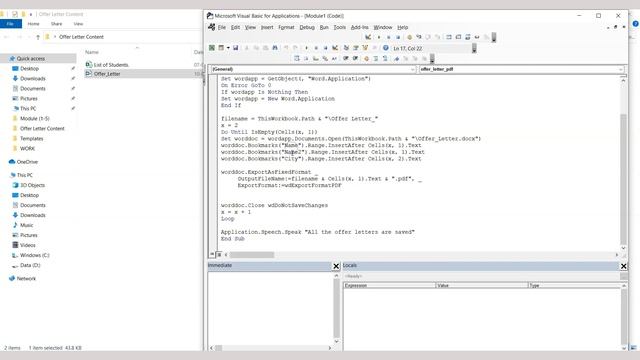Open the Debug menu

(x=307, y=27)
